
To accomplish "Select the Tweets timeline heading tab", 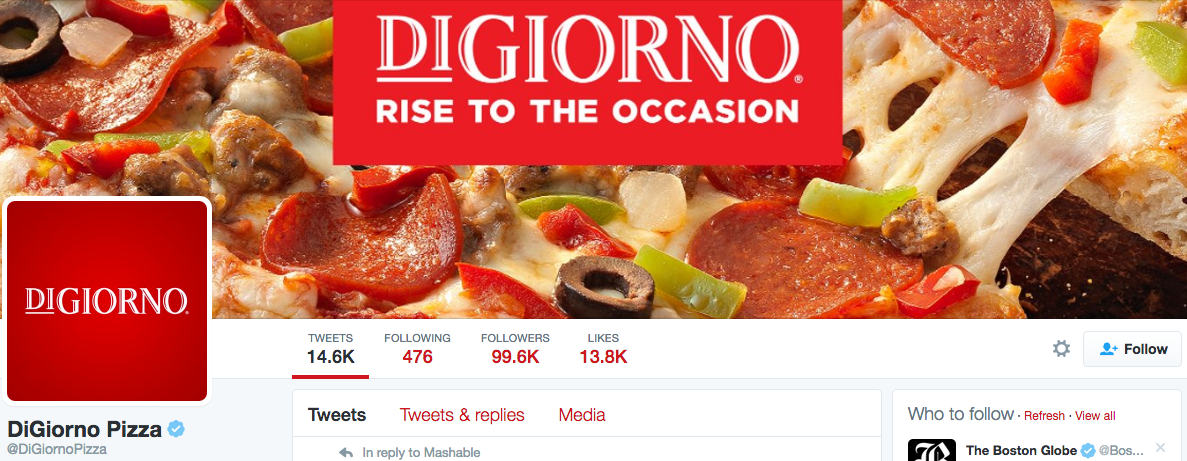I will coord(337,415).
